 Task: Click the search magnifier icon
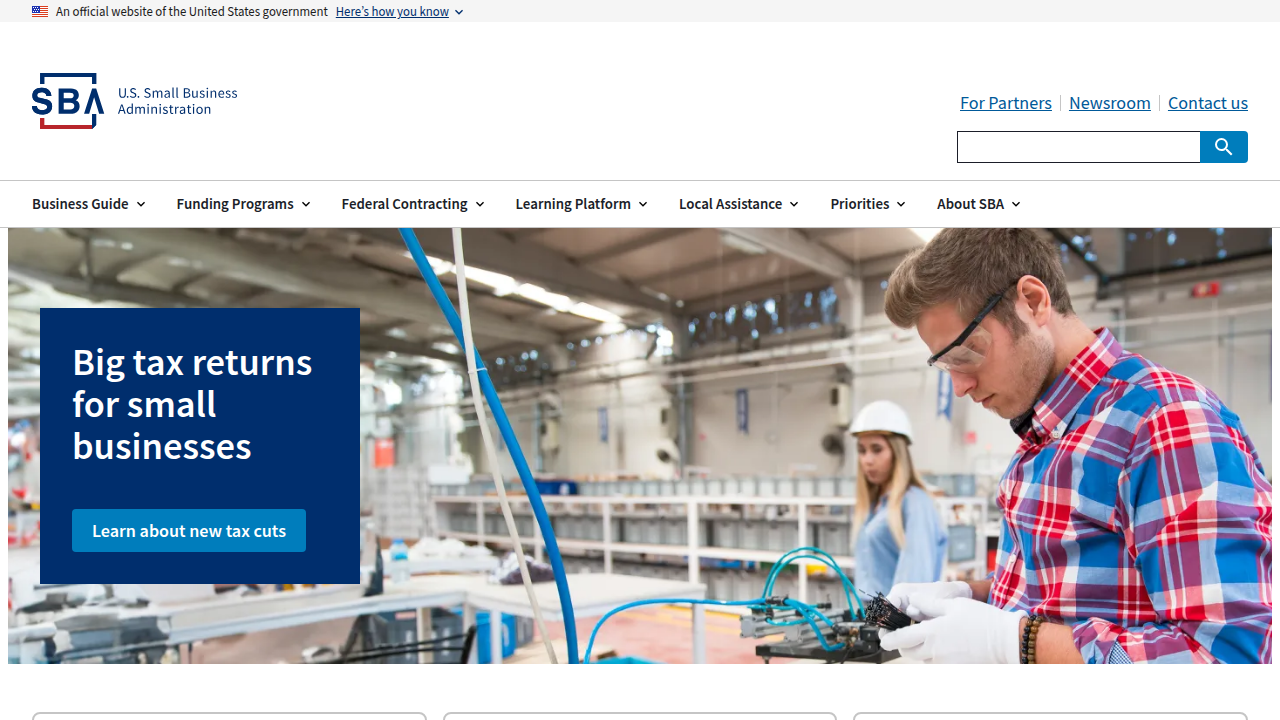[x=1223, y=146]
